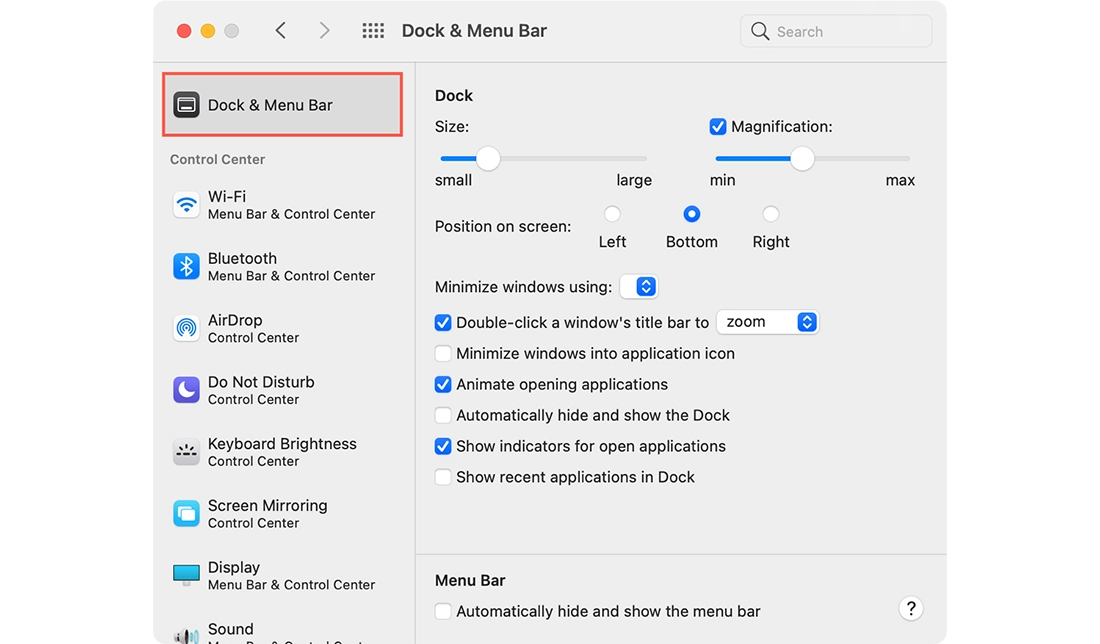This screenshot has width=1100, height=644.
Task: Click inside the Search field
Action: (x=836, y=31)
